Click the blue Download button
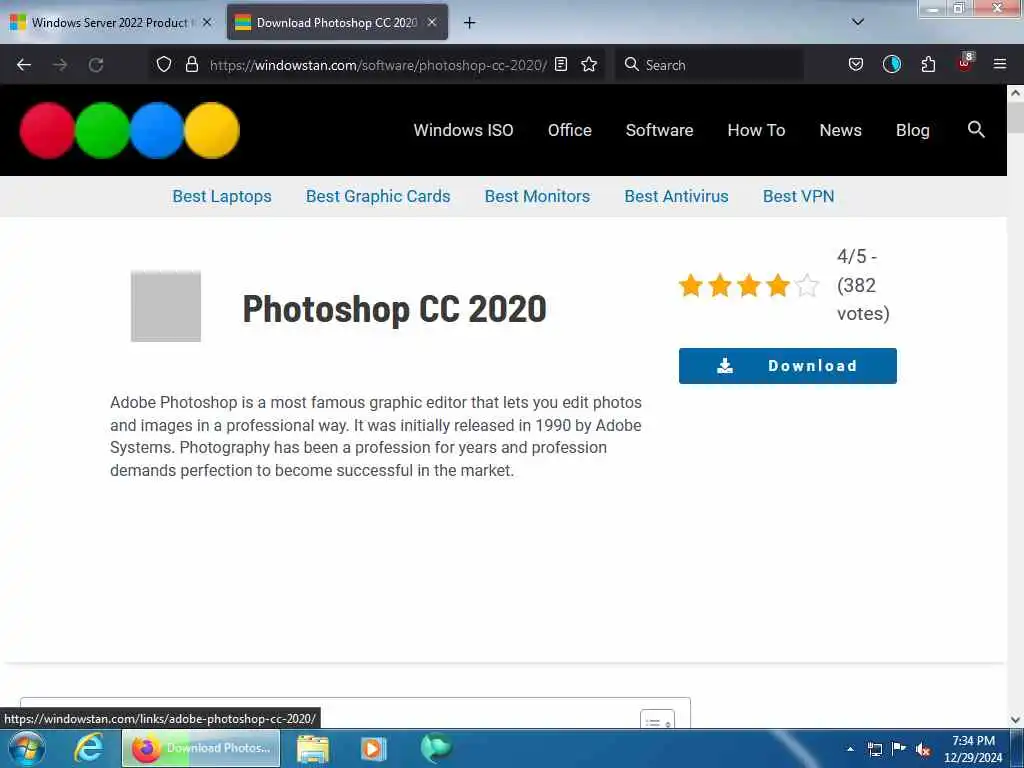 (788, 366)
